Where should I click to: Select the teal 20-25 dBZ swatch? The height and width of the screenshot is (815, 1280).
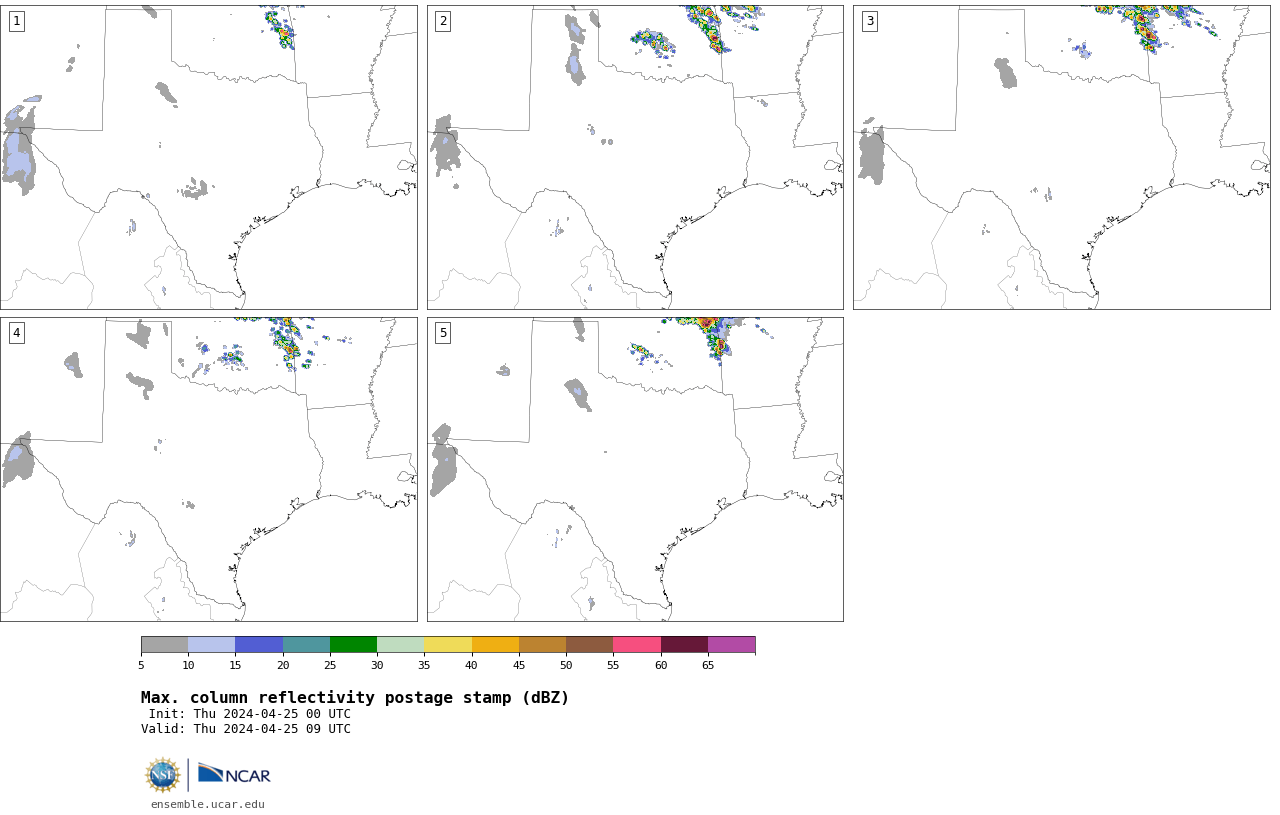click(x=306, y=644)
